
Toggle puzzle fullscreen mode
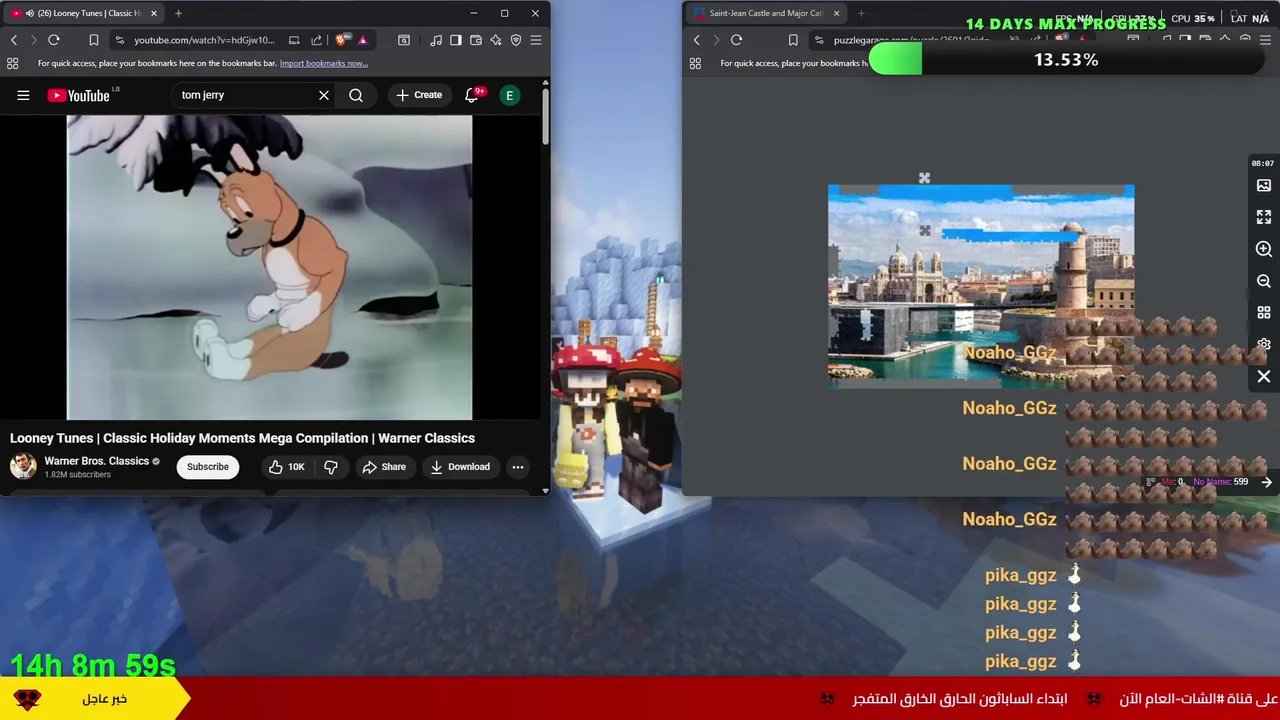point(1264,217)
